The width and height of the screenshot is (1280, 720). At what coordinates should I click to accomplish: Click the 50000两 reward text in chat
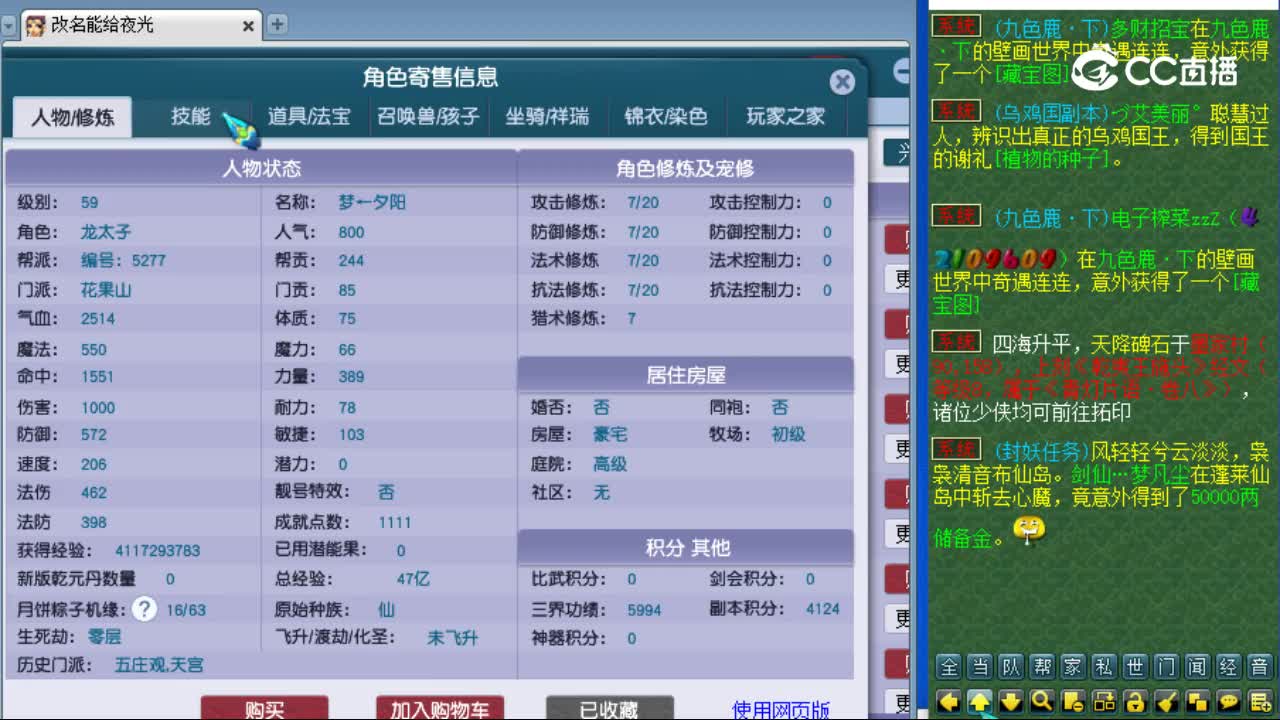click(x=1225, y=496)
